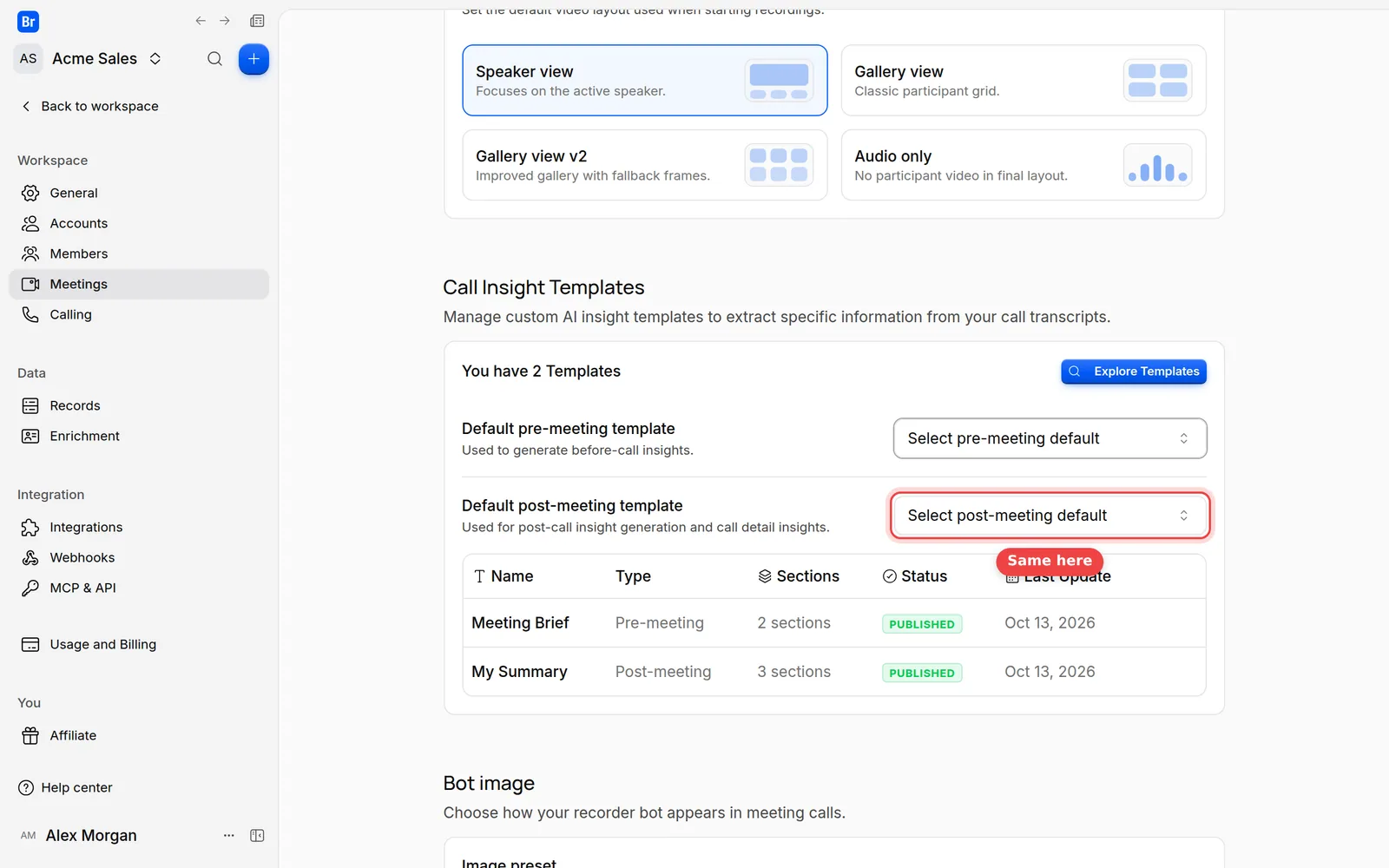The width and height of the screenshot is (1389, 868).
Task: Open the My Summary template row
Action: click(834, 672)
